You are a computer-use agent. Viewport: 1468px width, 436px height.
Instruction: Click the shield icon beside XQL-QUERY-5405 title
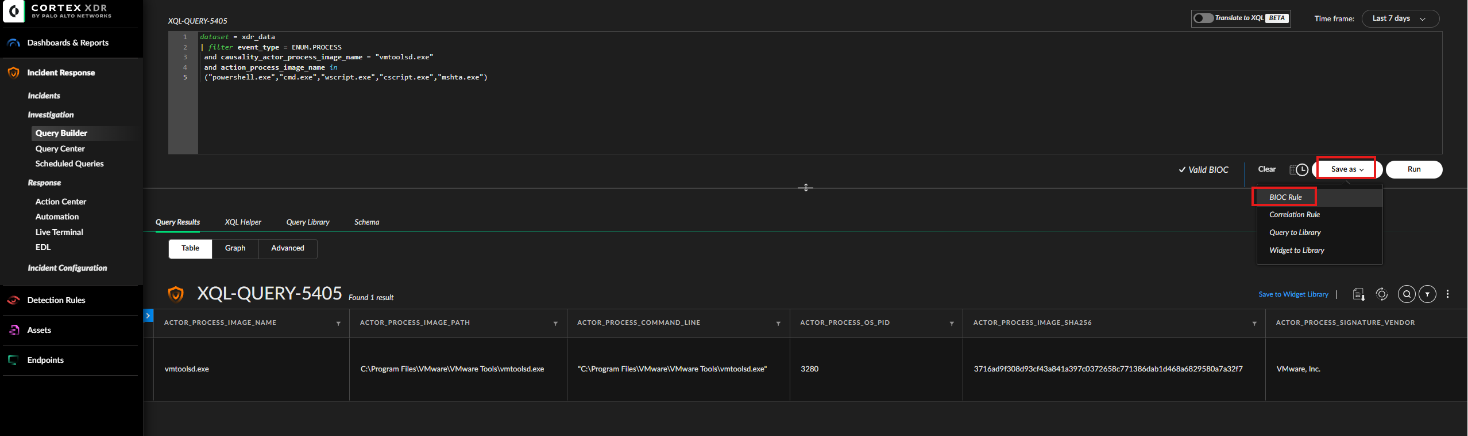176,294
